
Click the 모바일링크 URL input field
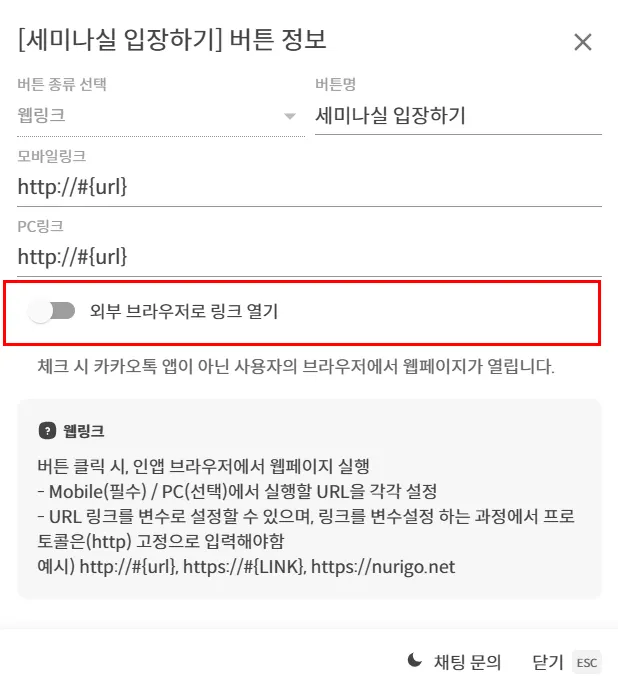click(x=309, y=187)
